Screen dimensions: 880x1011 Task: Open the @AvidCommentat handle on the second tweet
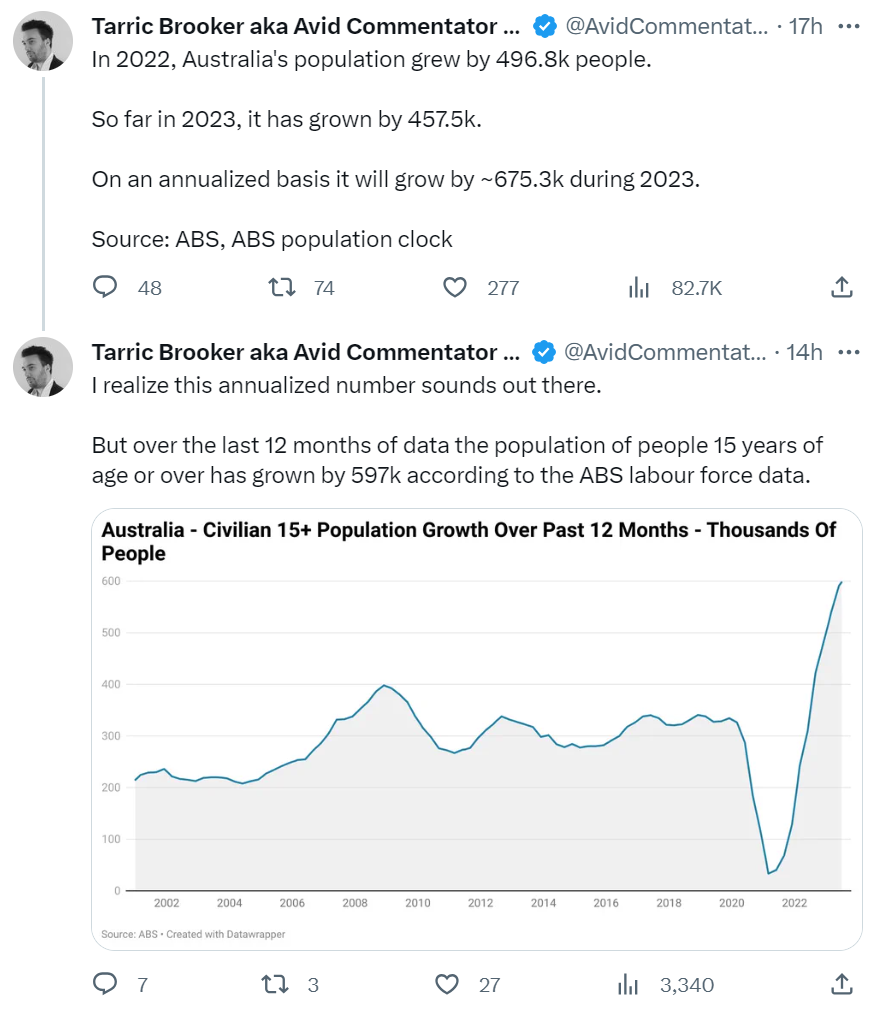tap(666, 352)
